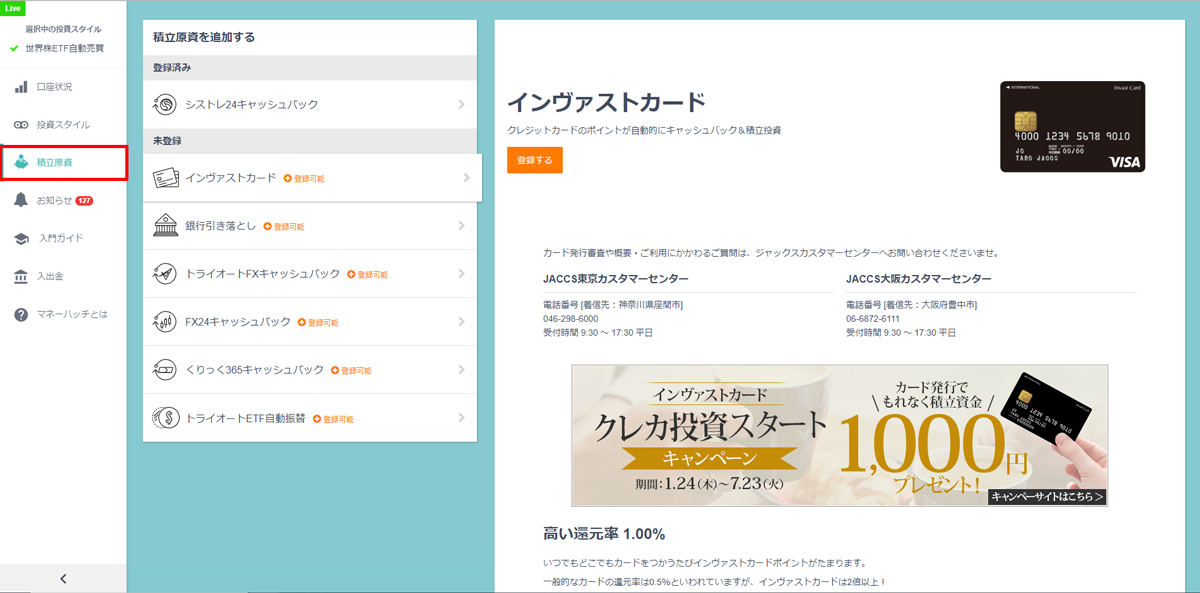Click the 口座状況 bar chart icon
The width and height of the screenshot is (1200, 593).
tap(21, 87)
